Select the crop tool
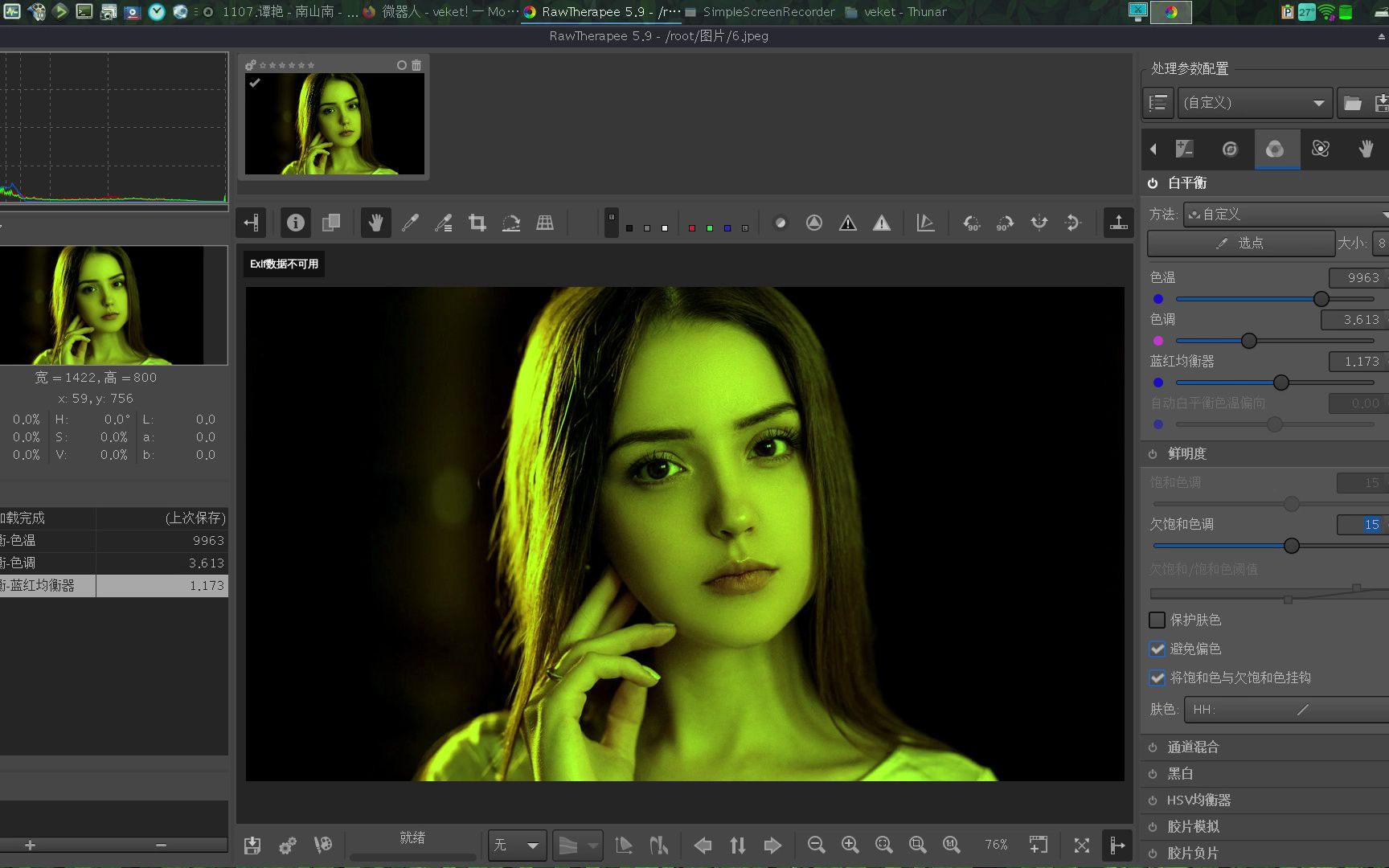Image resolution: width=1389 pixels, height=868 pixels. (477, 223)
